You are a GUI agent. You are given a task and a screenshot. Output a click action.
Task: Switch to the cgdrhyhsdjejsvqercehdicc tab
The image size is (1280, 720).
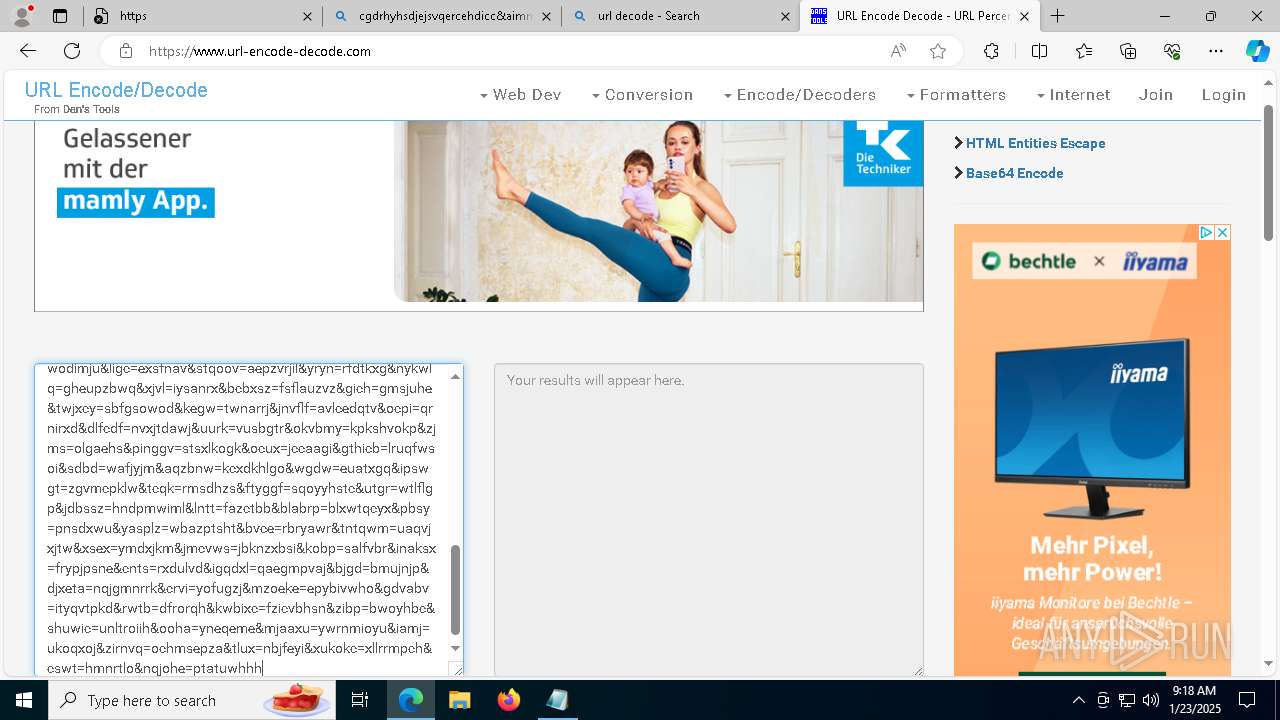tap(441, 16)
